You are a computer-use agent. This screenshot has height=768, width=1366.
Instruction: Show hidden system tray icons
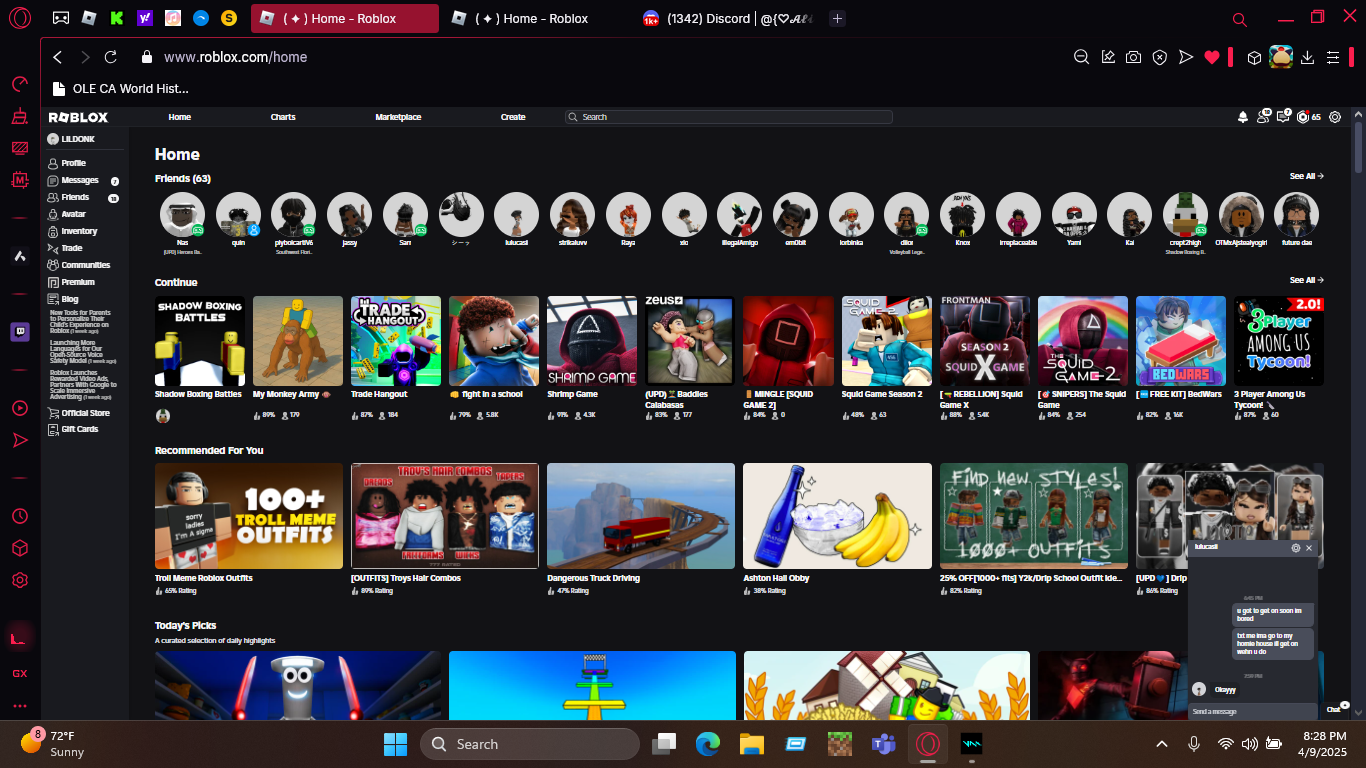(x=1162, y=744)
